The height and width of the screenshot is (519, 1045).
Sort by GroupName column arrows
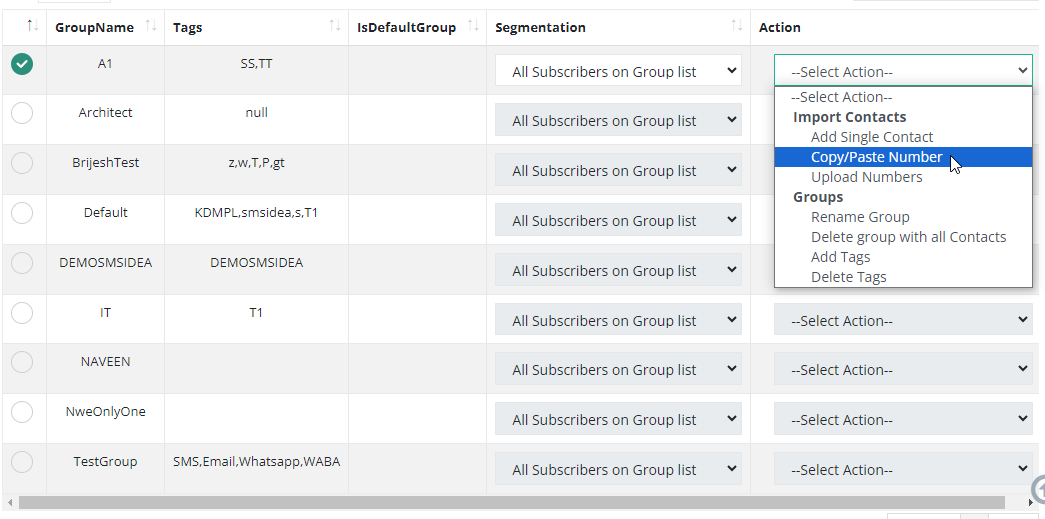pyautogui.click(x=151, y=26)
